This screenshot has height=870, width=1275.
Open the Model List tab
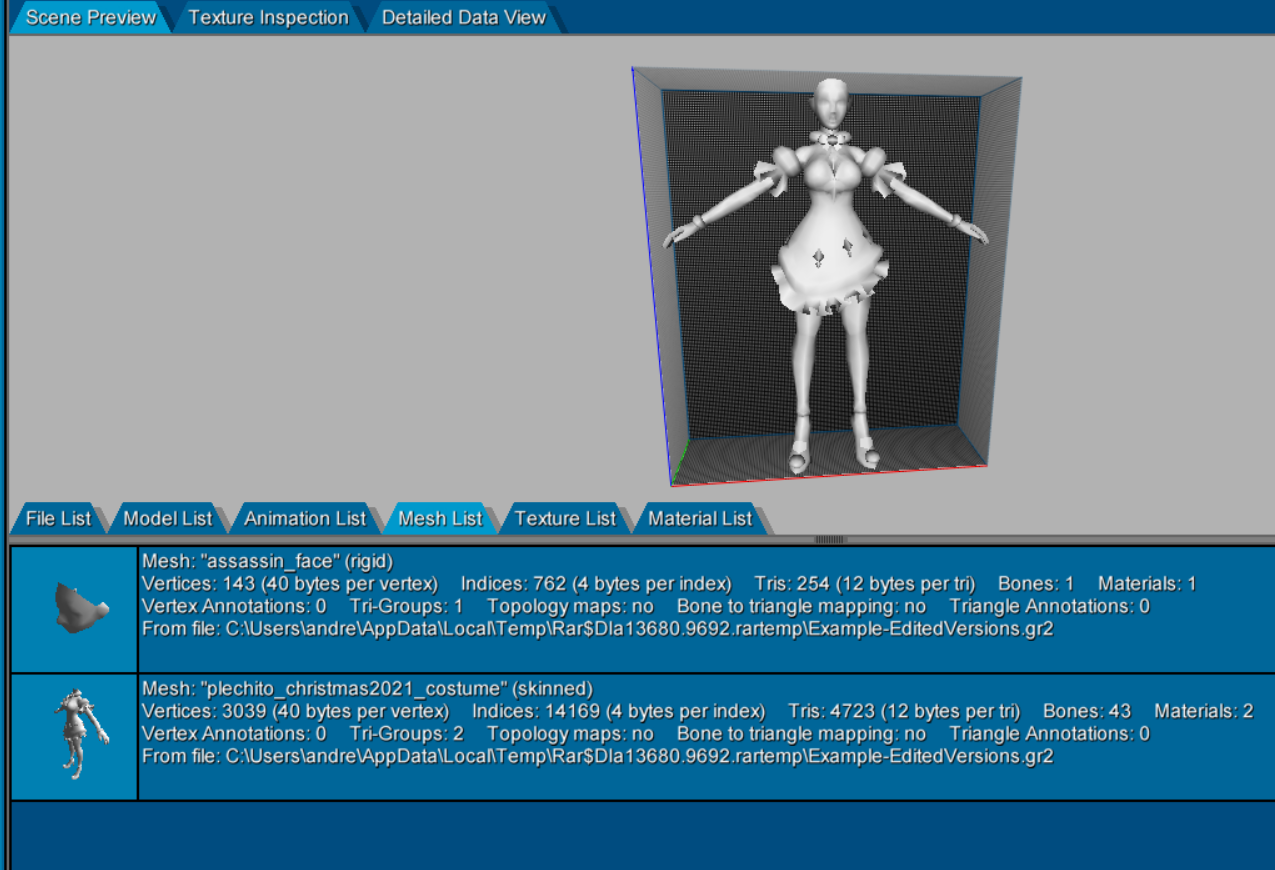[168, 518]
